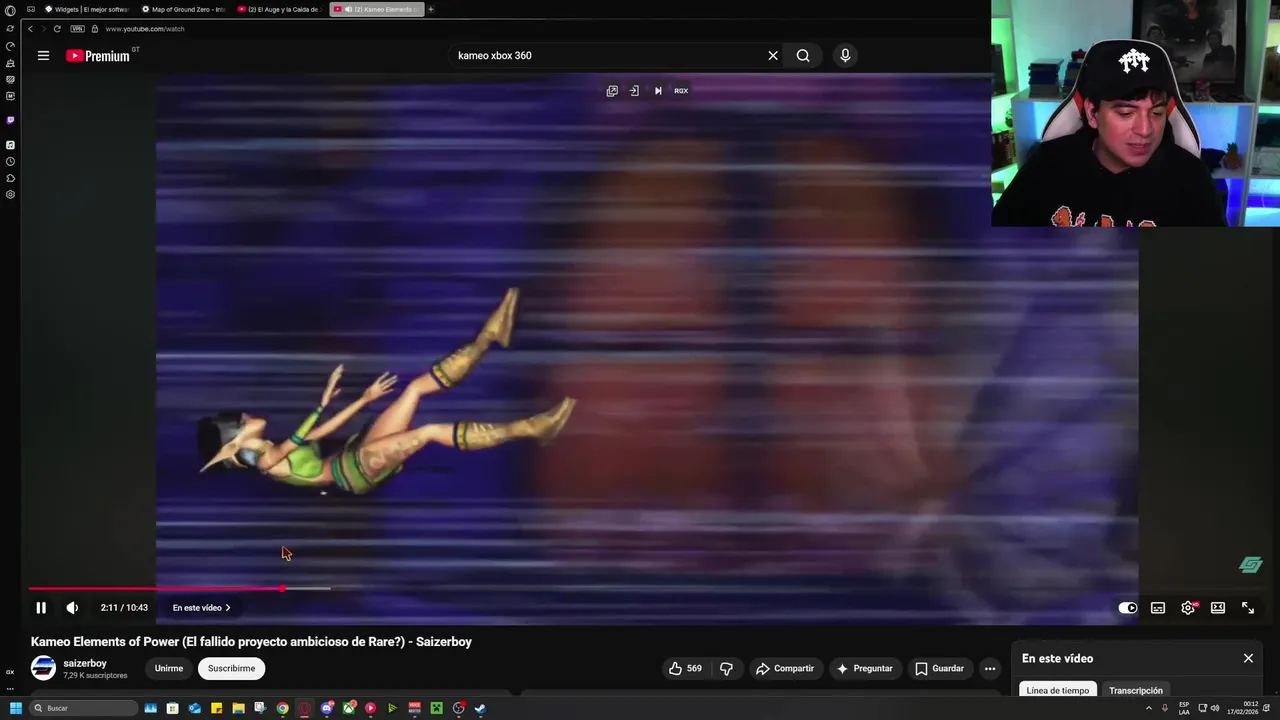Start voice search with the microphone
The height and width of the screenshot is (720, 1280).
pyautogui.click(x=845, y=56)
